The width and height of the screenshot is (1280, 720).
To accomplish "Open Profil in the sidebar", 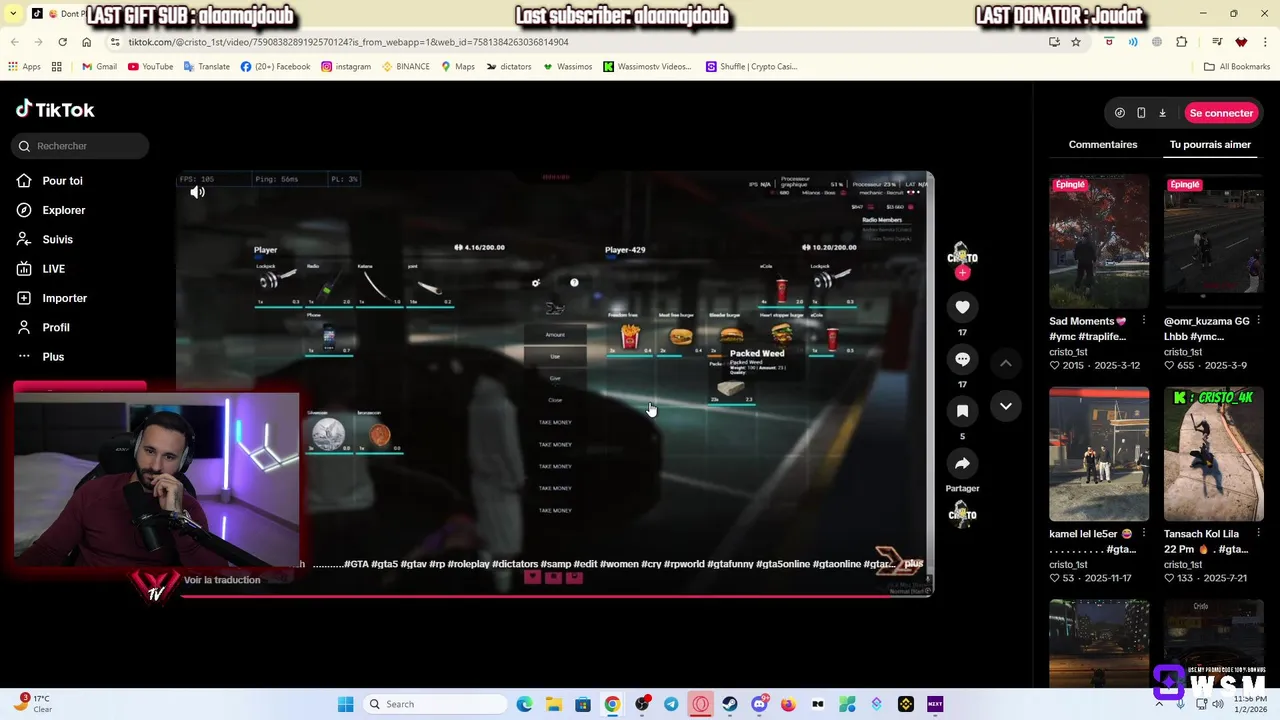I will coord(56,327).
